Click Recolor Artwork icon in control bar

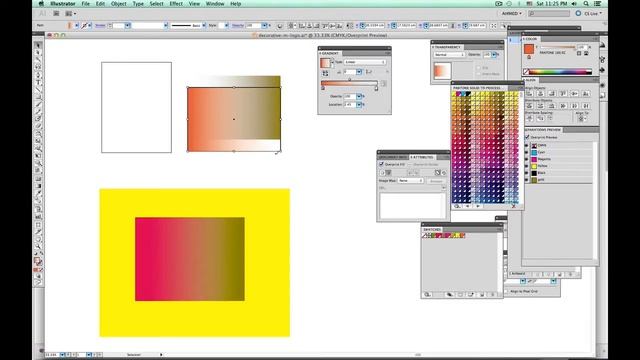tap(280, 26)
